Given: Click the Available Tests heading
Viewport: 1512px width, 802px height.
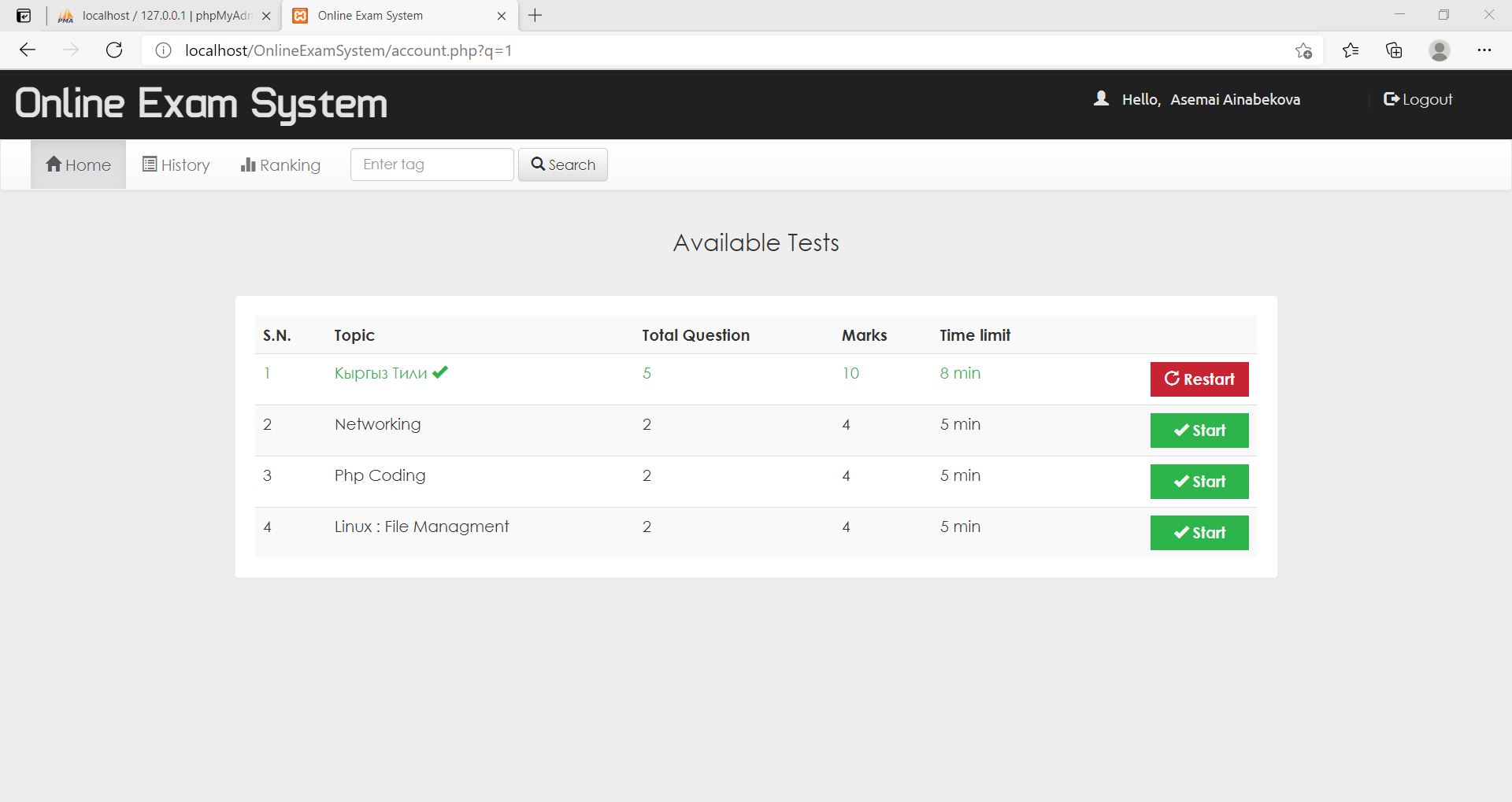Looking at the screenshot, I should [x=756, y=242].
